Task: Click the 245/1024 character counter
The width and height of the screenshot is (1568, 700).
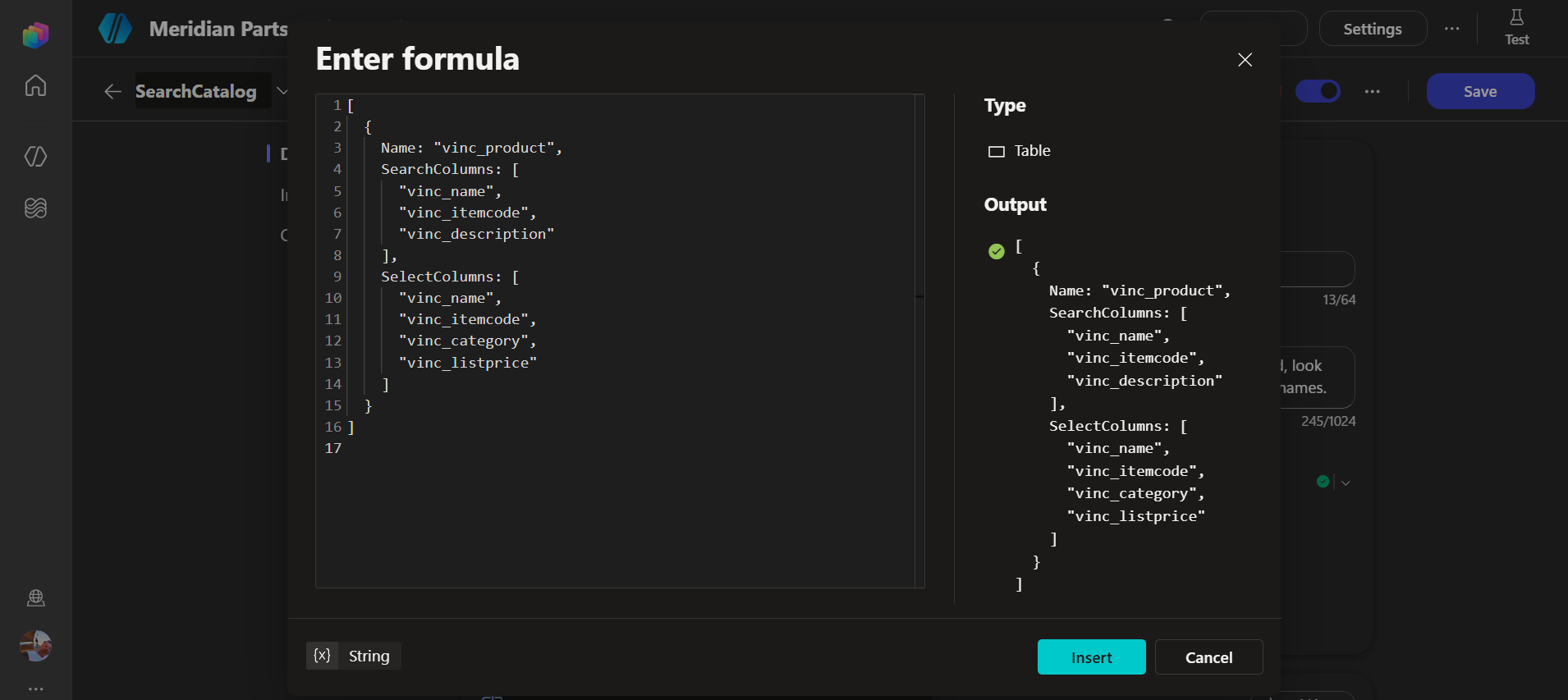Action: click(x=1328, y=421)
